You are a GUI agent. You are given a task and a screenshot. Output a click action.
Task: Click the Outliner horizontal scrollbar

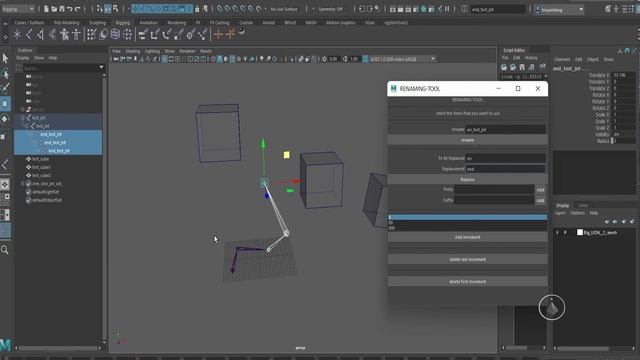(59, 348)
